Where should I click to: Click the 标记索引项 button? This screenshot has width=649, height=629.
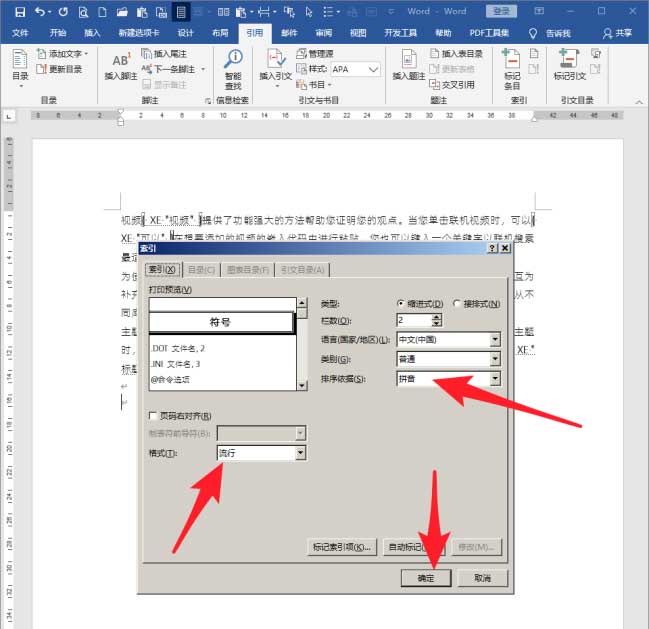tap(340, 547)
